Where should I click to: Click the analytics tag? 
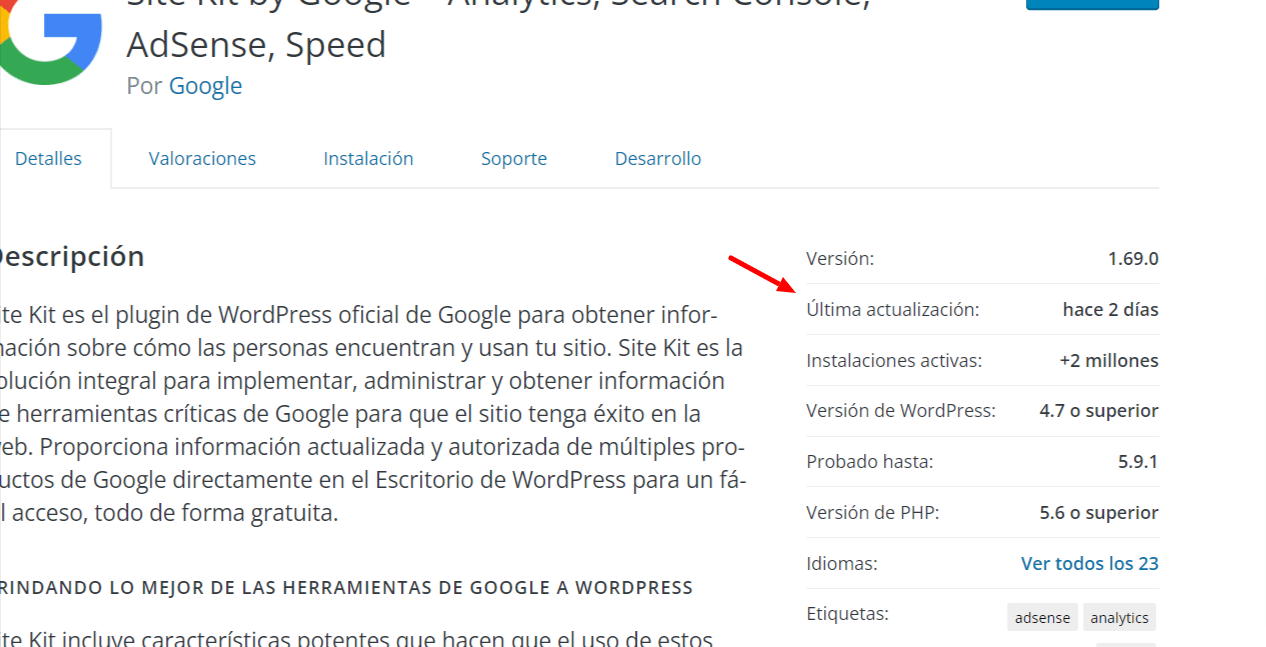pyautogui.click(x=1119, y=617)
